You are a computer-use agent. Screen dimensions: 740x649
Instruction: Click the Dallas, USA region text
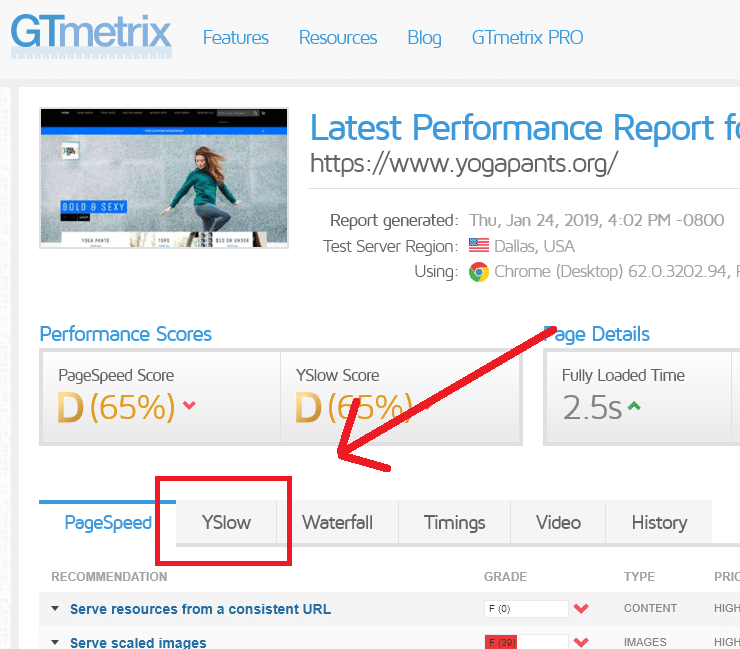point(534,246)
